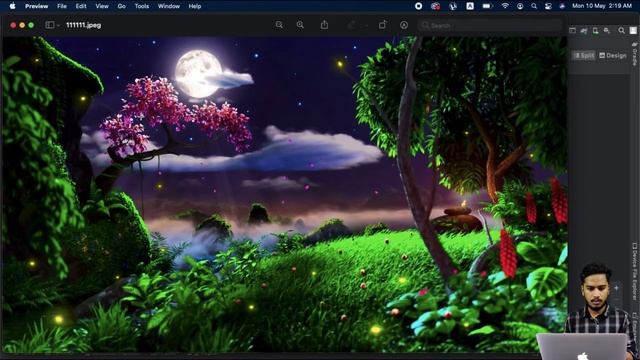Open Device File Explorer tool window
640x360 pixels.
634,271
